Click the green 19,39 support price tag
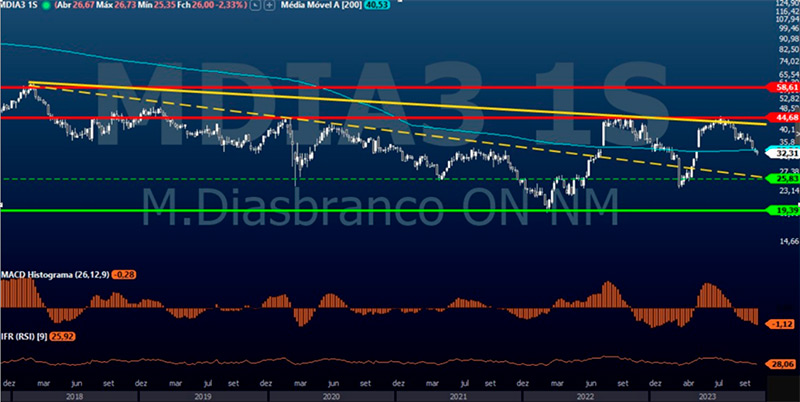The width and height of the screenshot is (800, 402). (x=780, y=211)
